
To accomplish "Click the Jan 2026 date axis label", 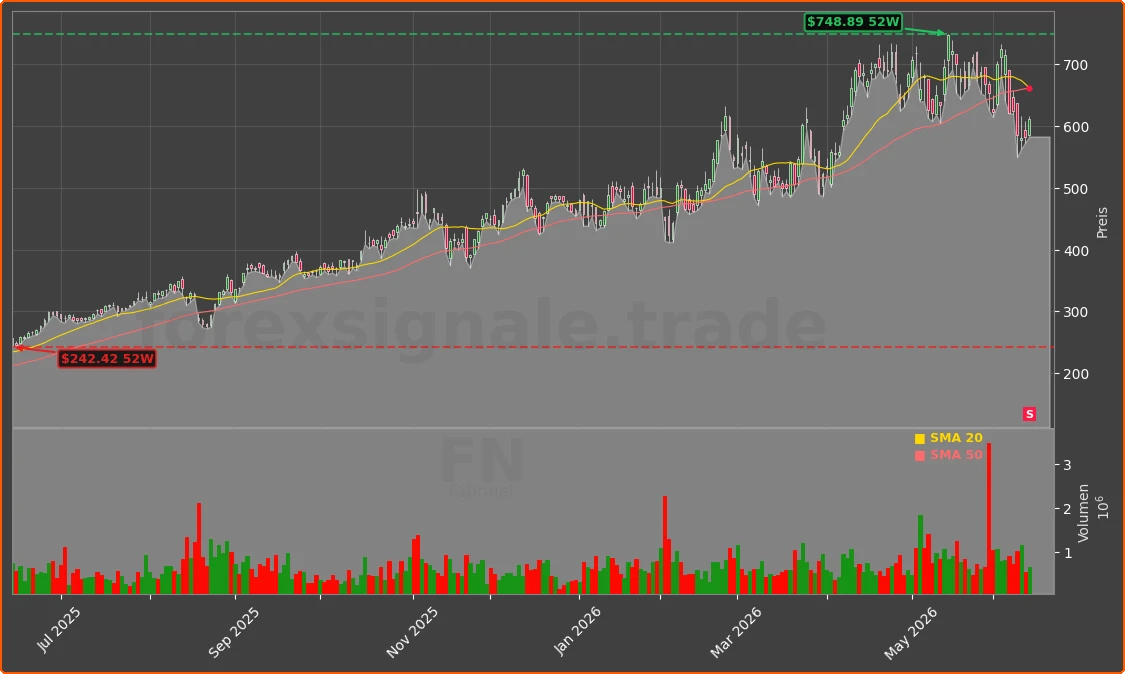I will [x=577, y=630].
